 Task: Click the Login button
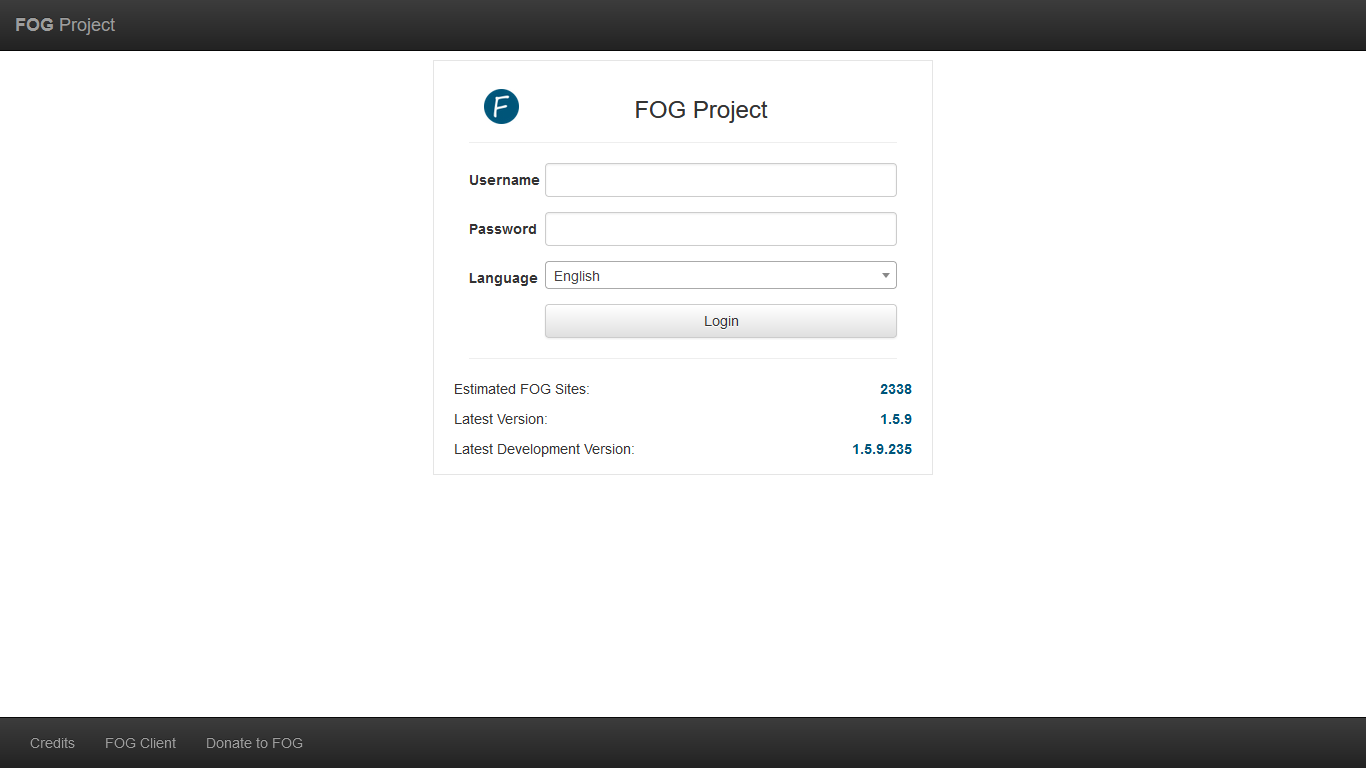click(x=720, y=320)
